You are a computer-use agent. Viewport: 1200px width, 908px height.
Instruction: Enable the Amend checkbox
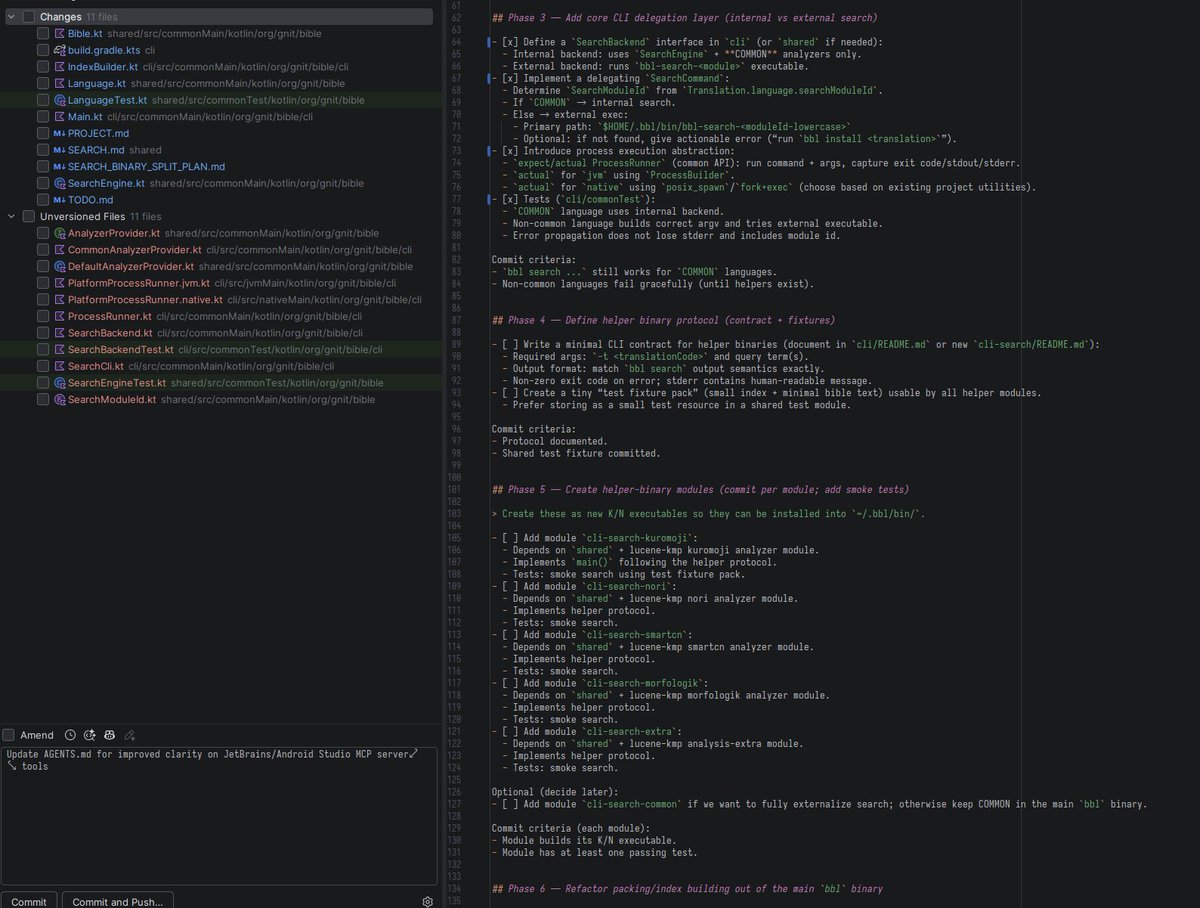[x=9, y=735]
